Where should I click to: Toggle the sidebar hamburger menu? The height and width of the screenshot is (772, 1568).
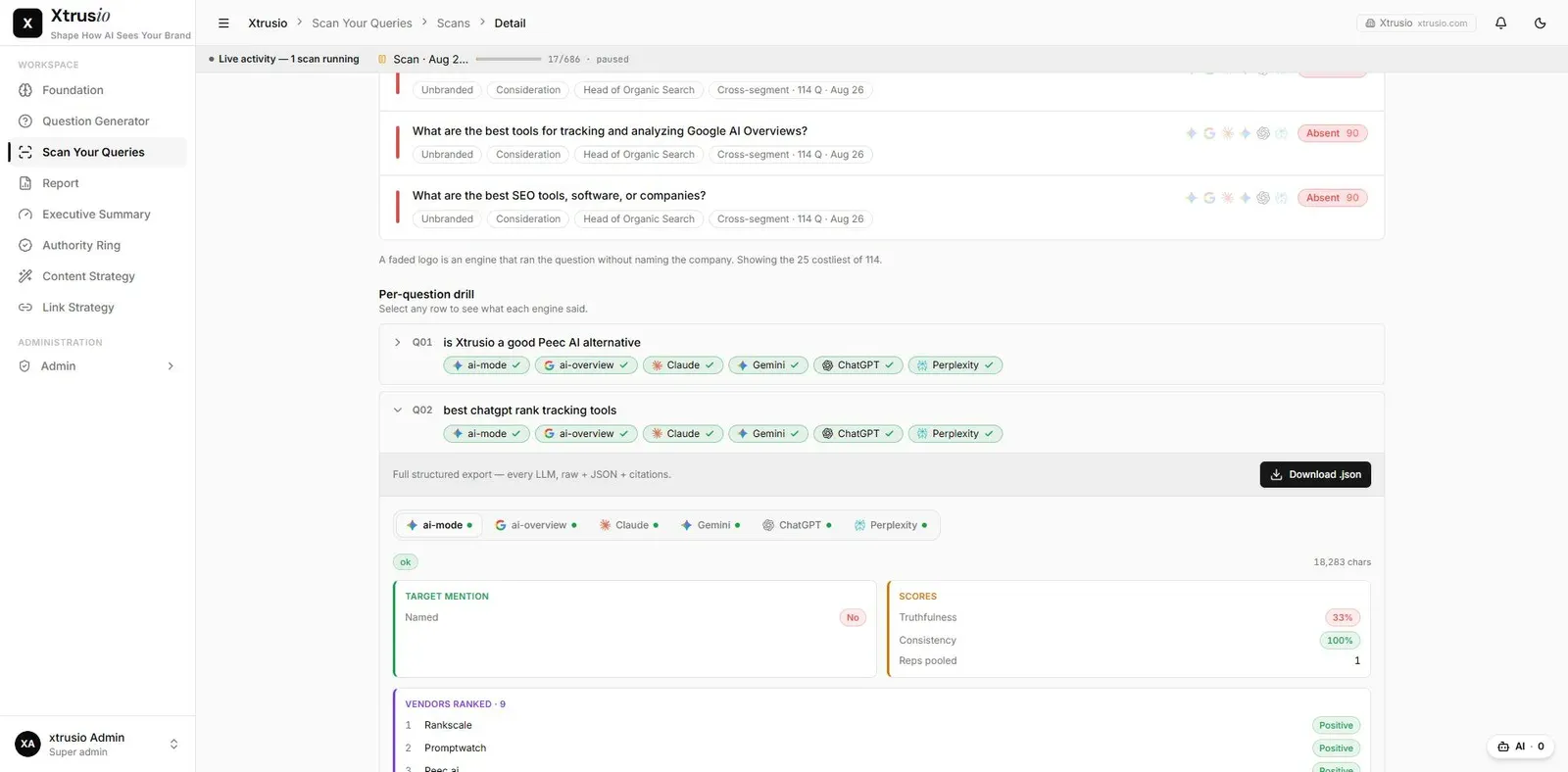coord(223,24)
